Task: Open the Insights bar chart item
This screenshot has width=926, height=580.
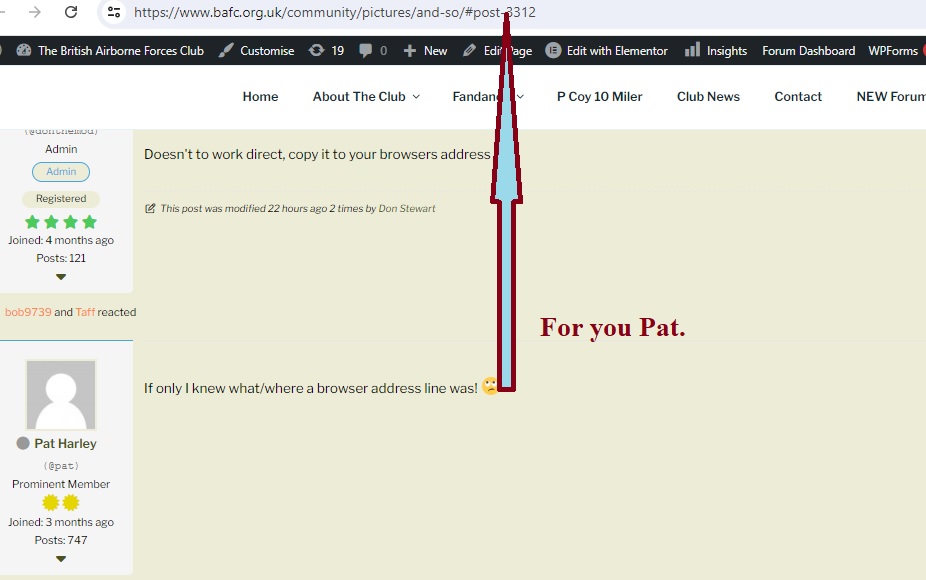Action: 716,50
